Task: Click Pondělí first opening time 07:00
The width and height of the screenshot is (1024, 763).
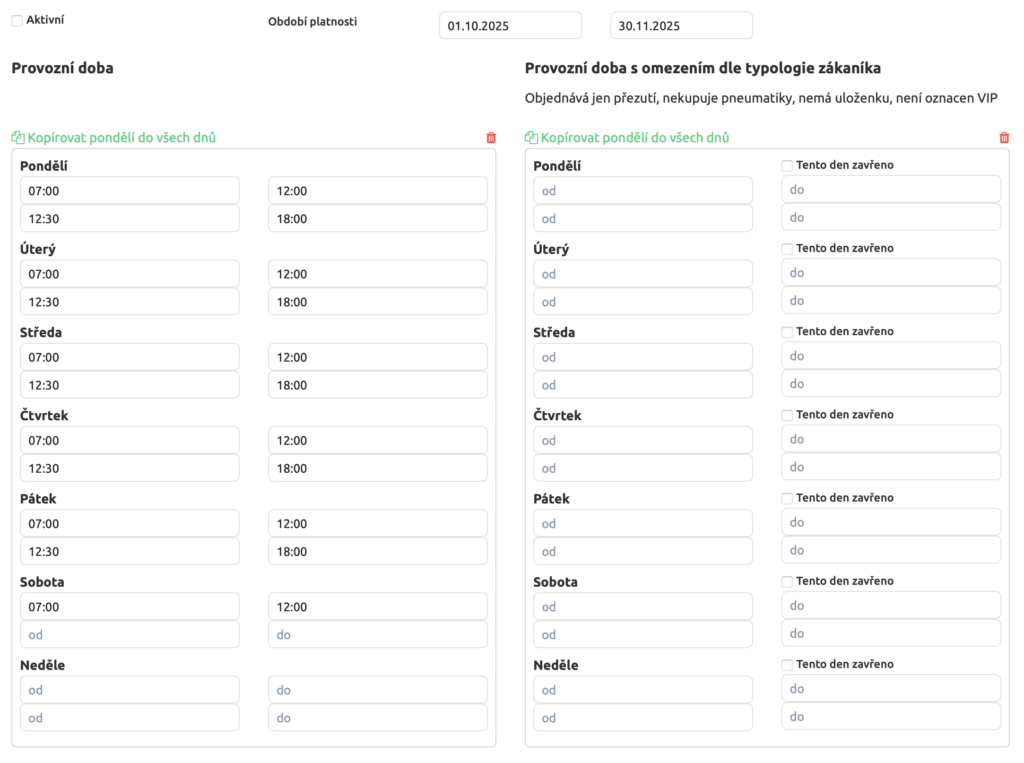Action: [x=130, y=191]
